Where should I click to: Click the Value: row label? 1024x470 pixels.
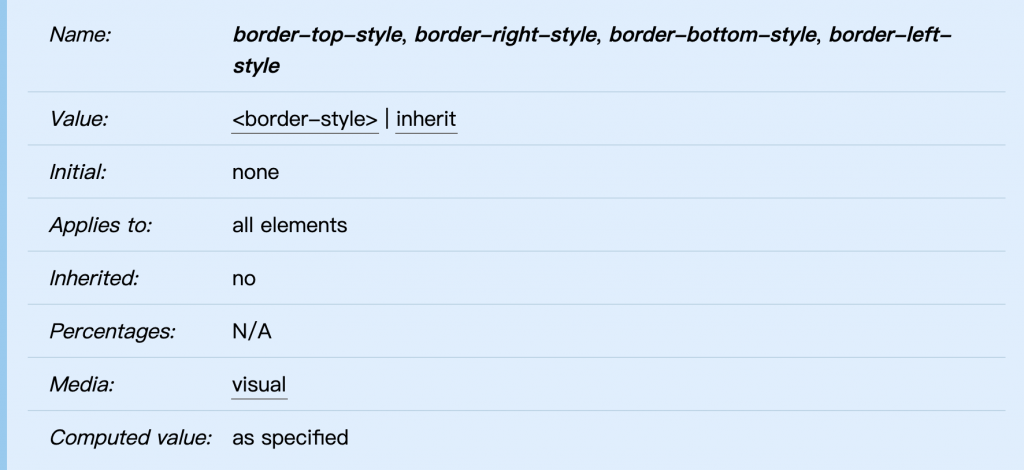tap(78, 119)
